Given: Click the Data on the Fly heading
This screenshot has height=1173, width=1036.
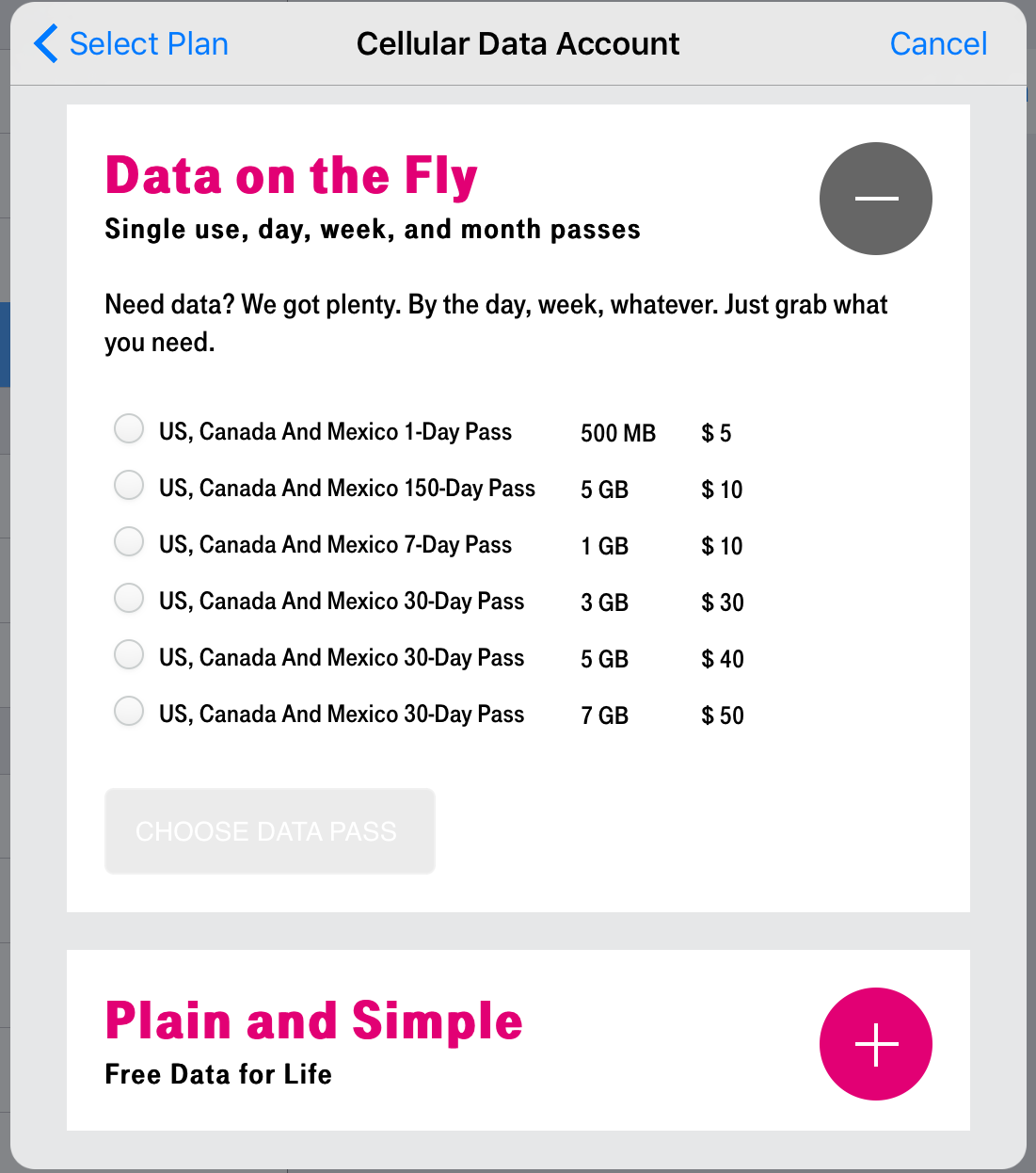Looking at the screenshot, I should point(291,176).
